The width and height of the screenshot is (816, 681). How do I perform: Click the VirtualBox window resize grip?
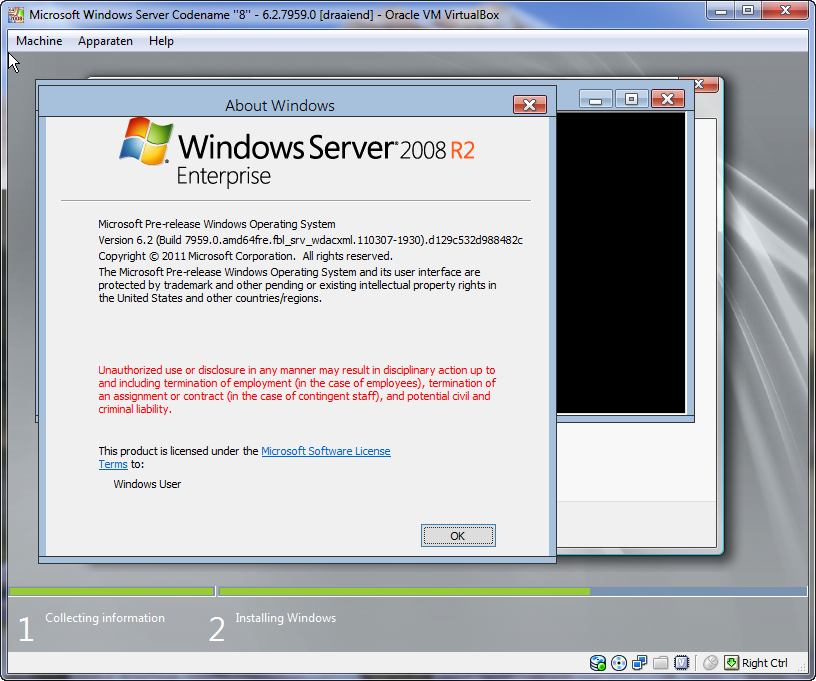pyautogui.click(x=802, y=666)
